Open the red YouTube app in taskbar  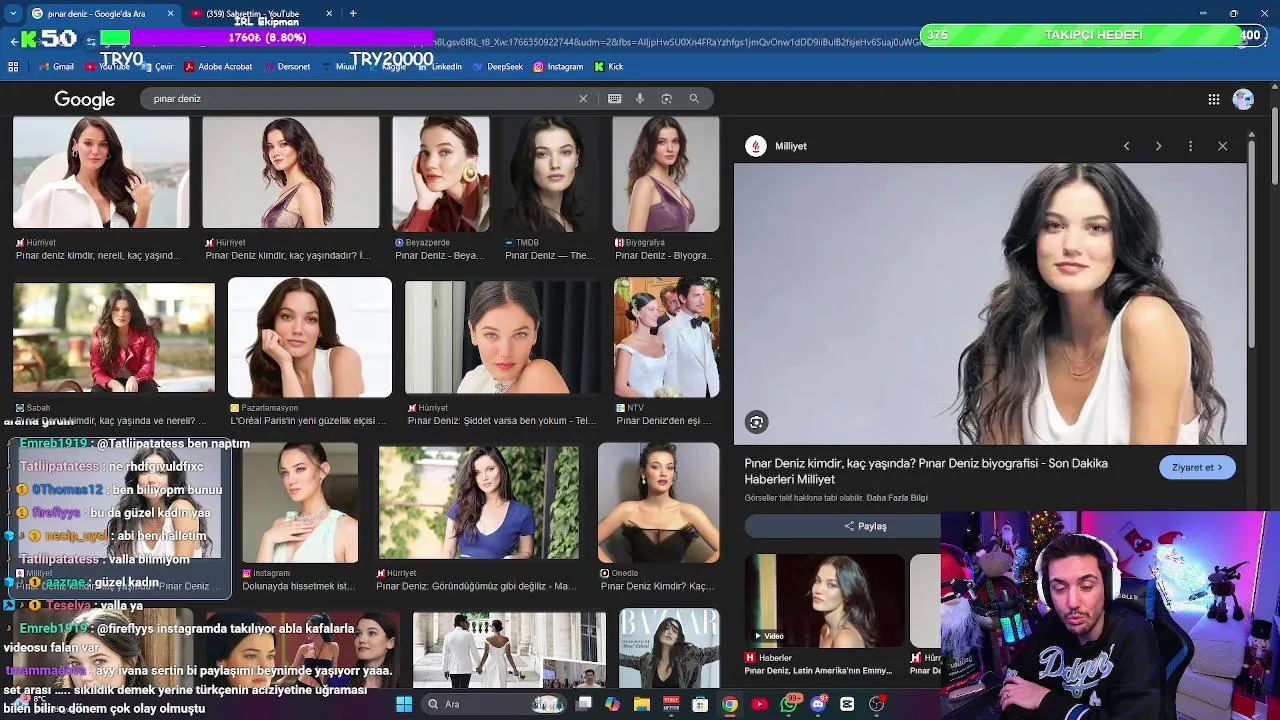(760, 704)
